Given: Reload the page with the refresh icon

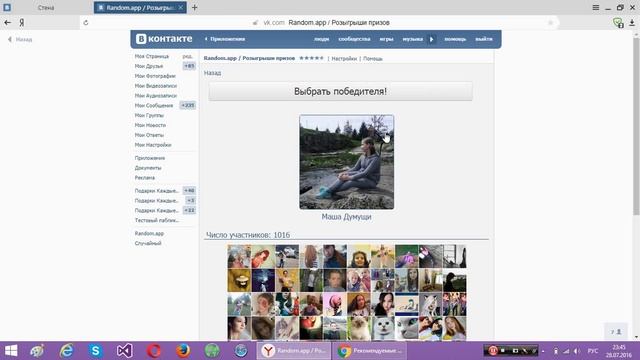Looking at the screenshot, I should [x=86, y=22].
